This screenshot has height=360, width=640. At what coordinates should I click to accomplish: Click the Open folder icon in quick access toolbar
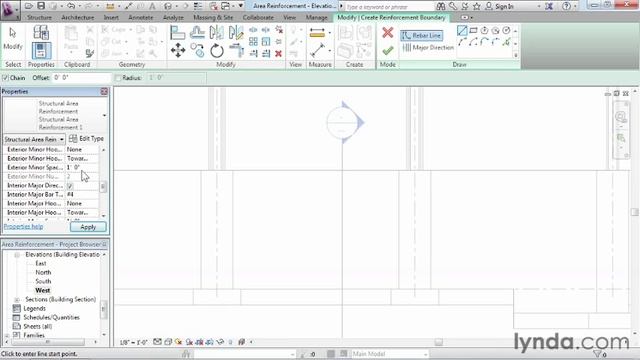pyautogui.click(x=29, y=6)
